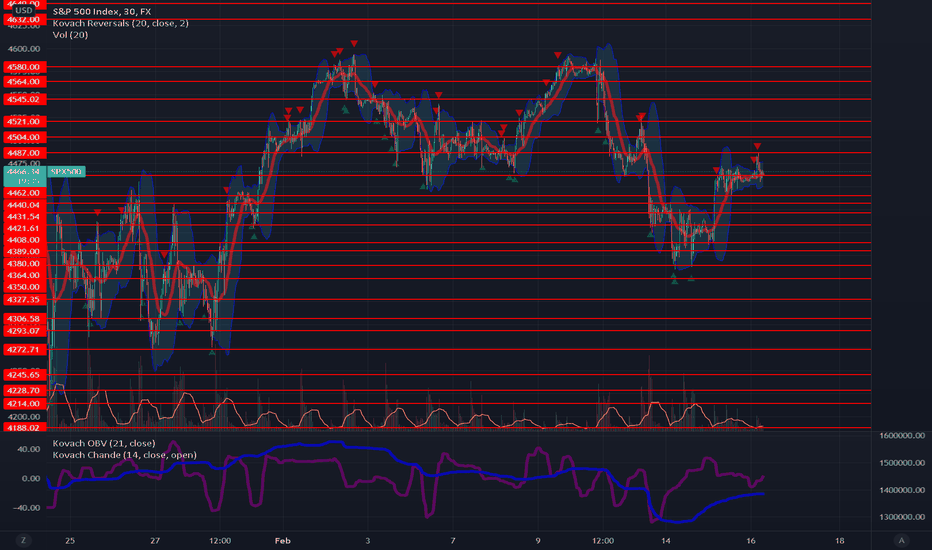Select the 4389.00 price level label
This screenshot has width=932, height=550.
[24, 252]
